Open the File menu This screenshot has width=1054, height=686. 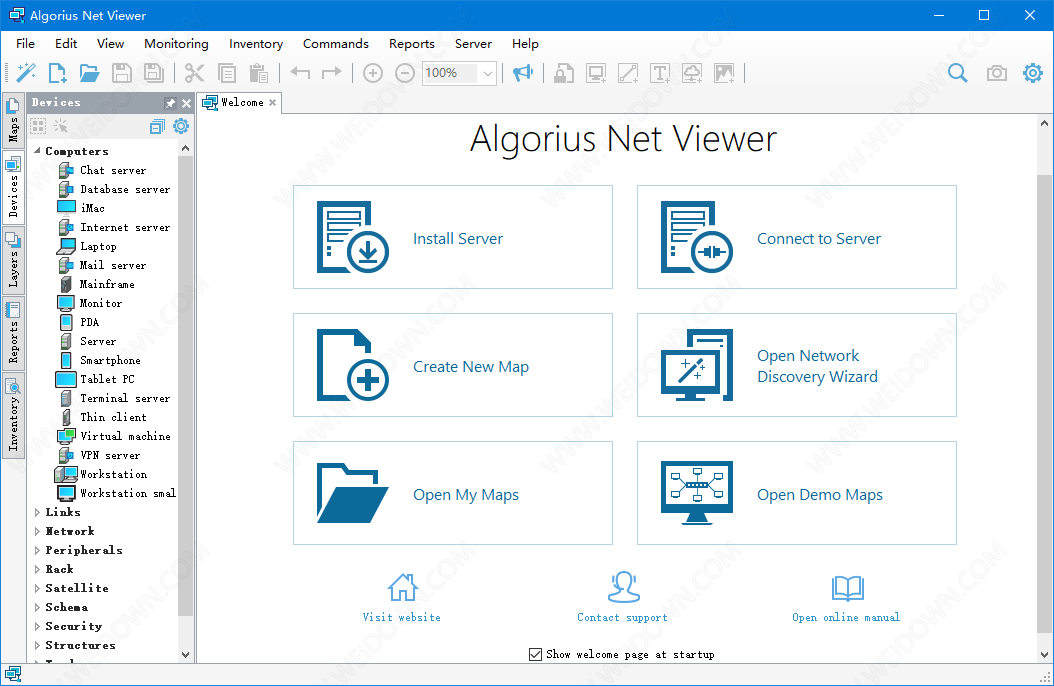(x=26, y=44)
